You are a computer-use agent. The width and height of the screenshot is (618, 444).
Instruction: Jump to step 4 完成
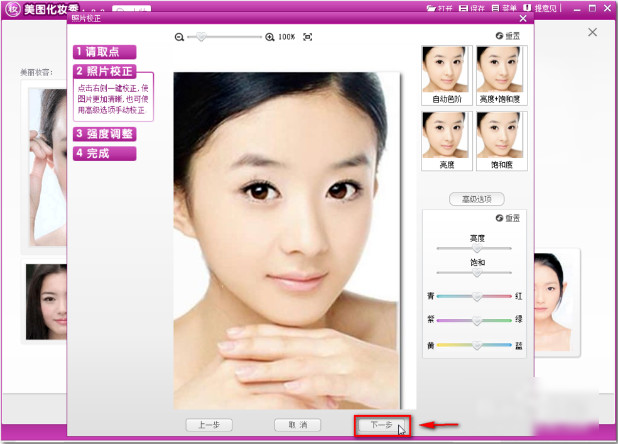103,154
